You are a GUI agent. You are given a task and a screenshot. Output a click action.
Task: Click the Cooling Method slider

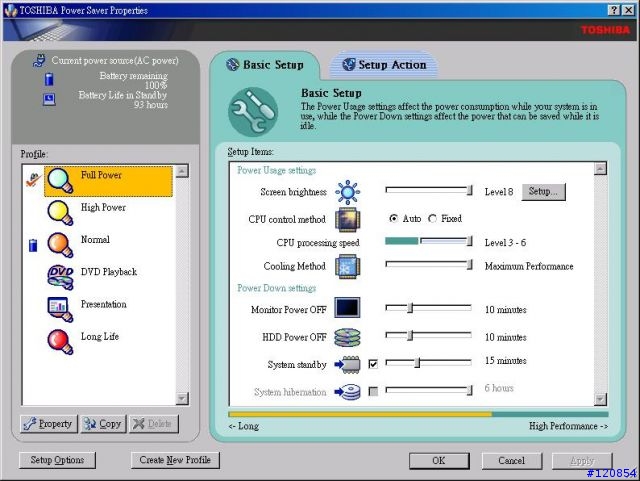click(429, 265)
